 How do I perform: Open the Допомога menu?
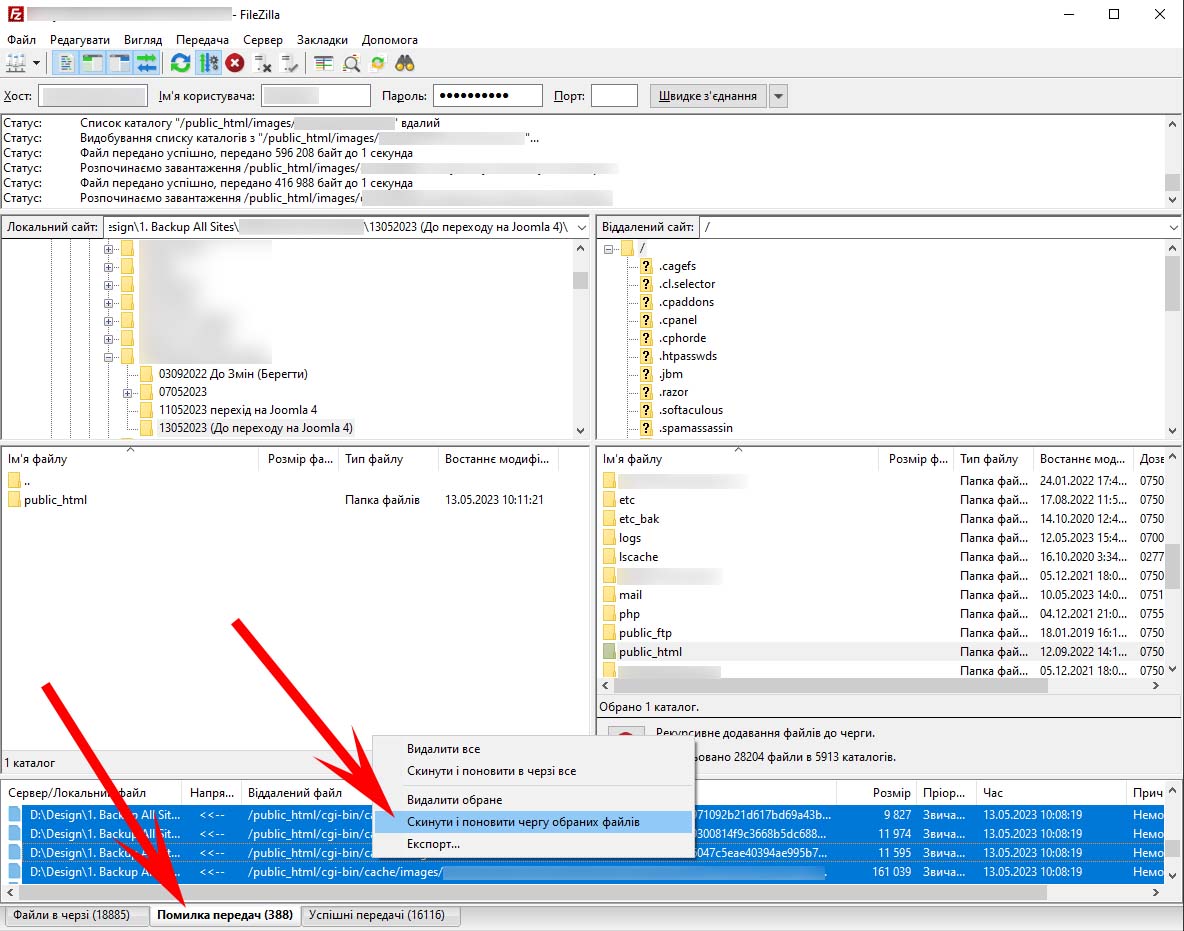(x=390, y=40)
